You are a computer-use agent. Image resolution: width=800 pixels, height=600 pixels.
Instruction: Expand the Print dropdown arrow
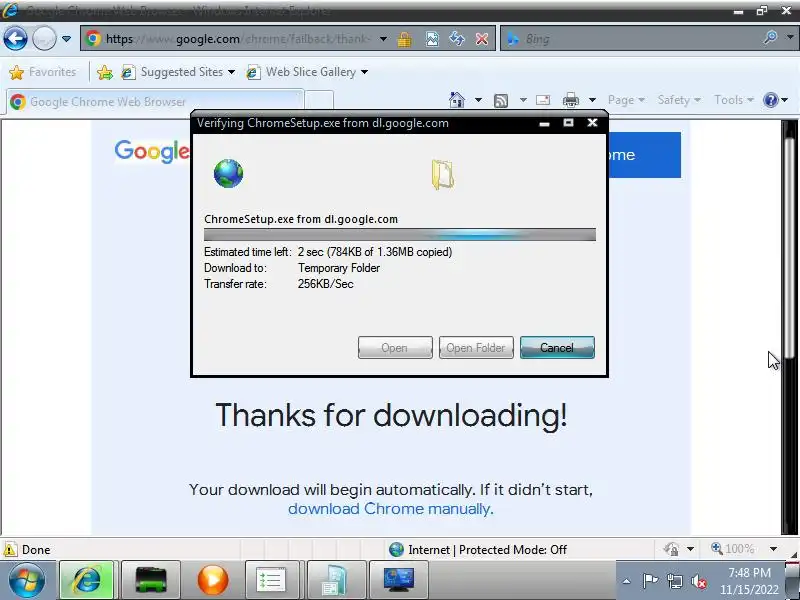pos(592,100)
